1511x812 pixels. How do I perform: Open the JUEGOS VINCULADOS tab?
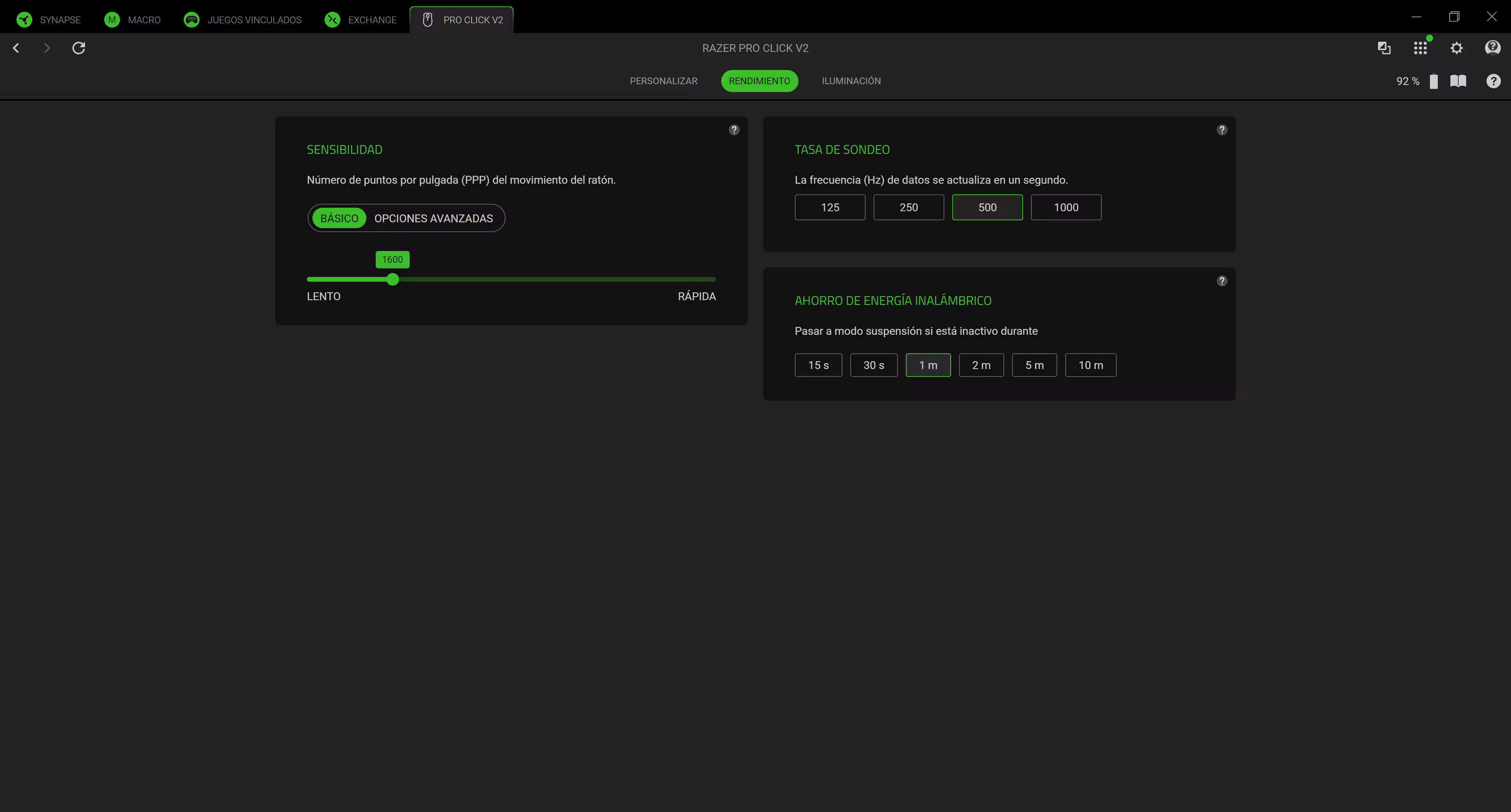point(243,20)
